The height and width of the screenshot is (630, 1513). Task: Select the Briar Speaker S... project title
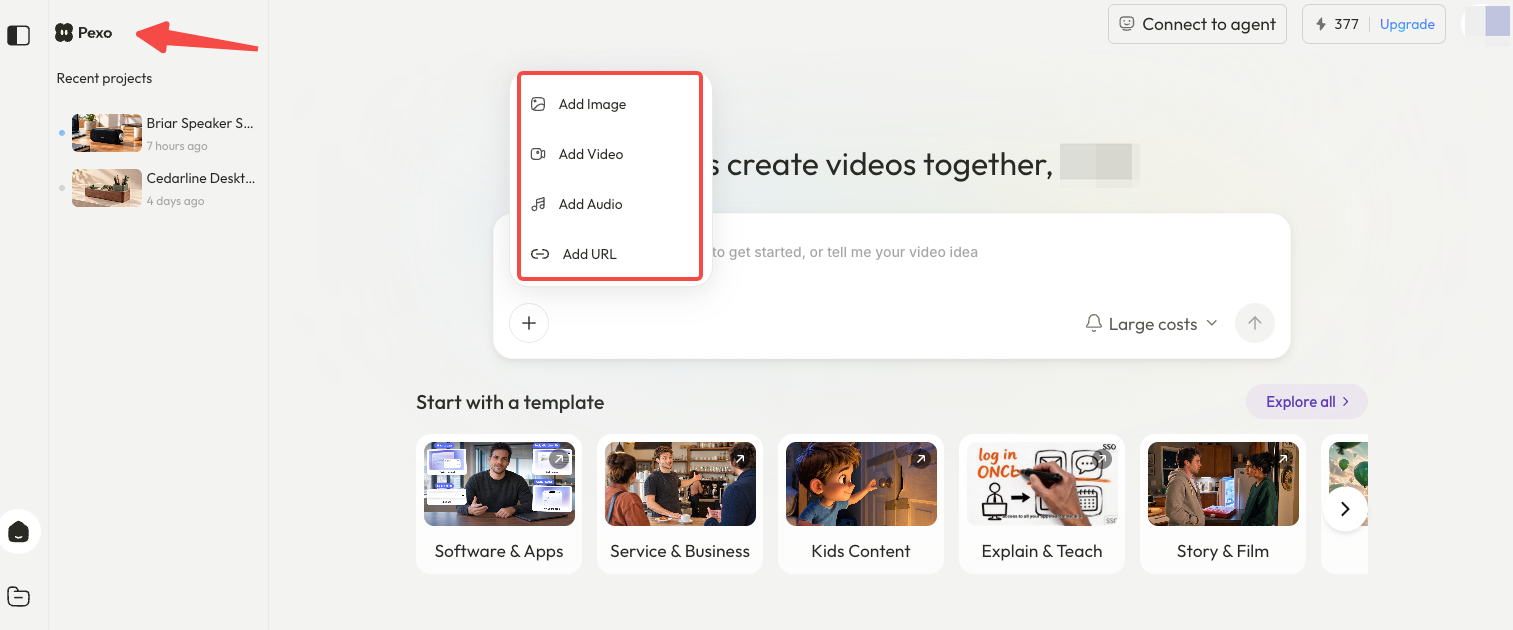pyautogui.click(x=200, y=124)
